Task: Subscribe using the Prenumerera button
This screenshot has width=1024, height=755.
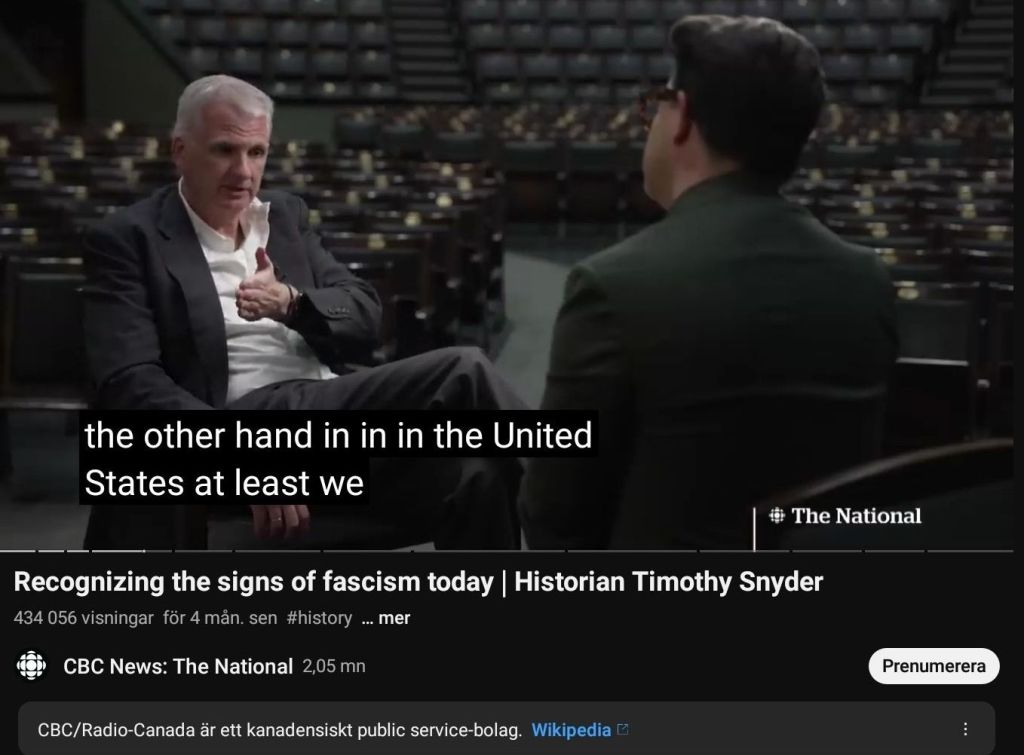Action: click(x=933, y=666)
